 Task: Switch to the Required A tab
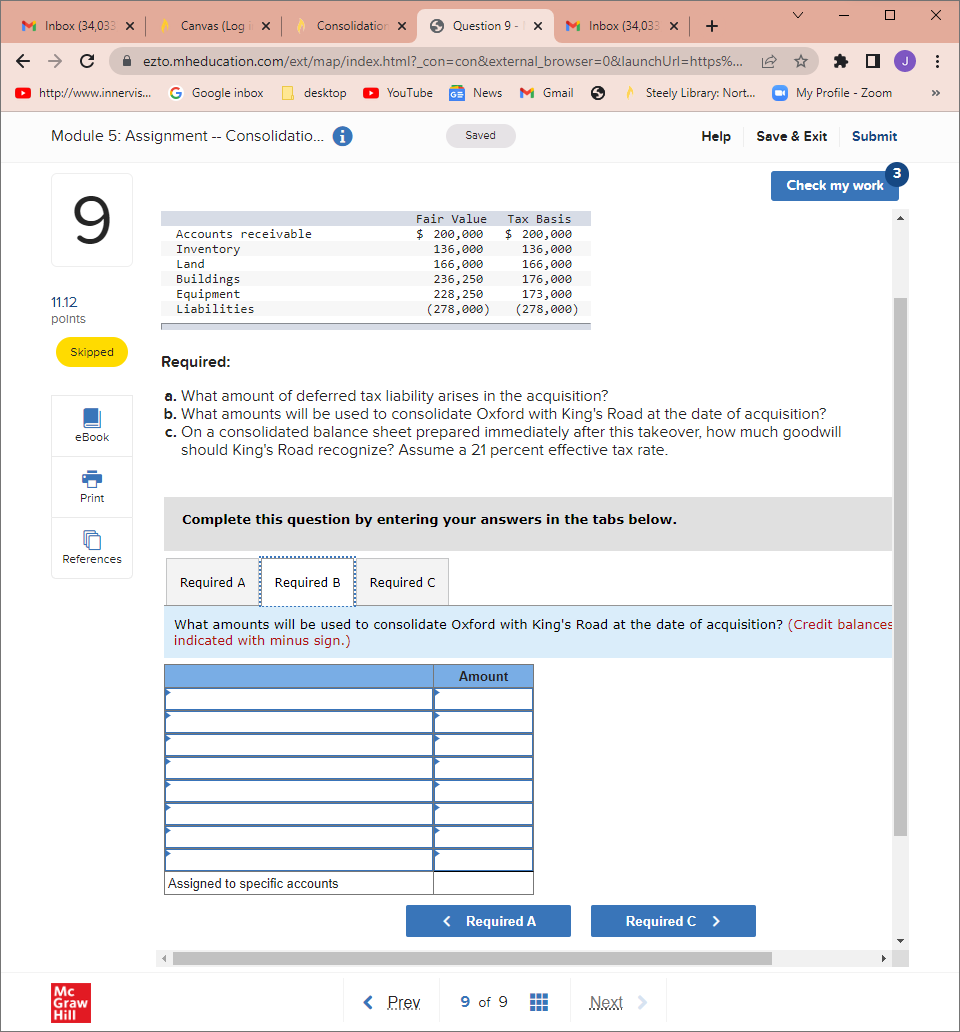tap(211, 581)
